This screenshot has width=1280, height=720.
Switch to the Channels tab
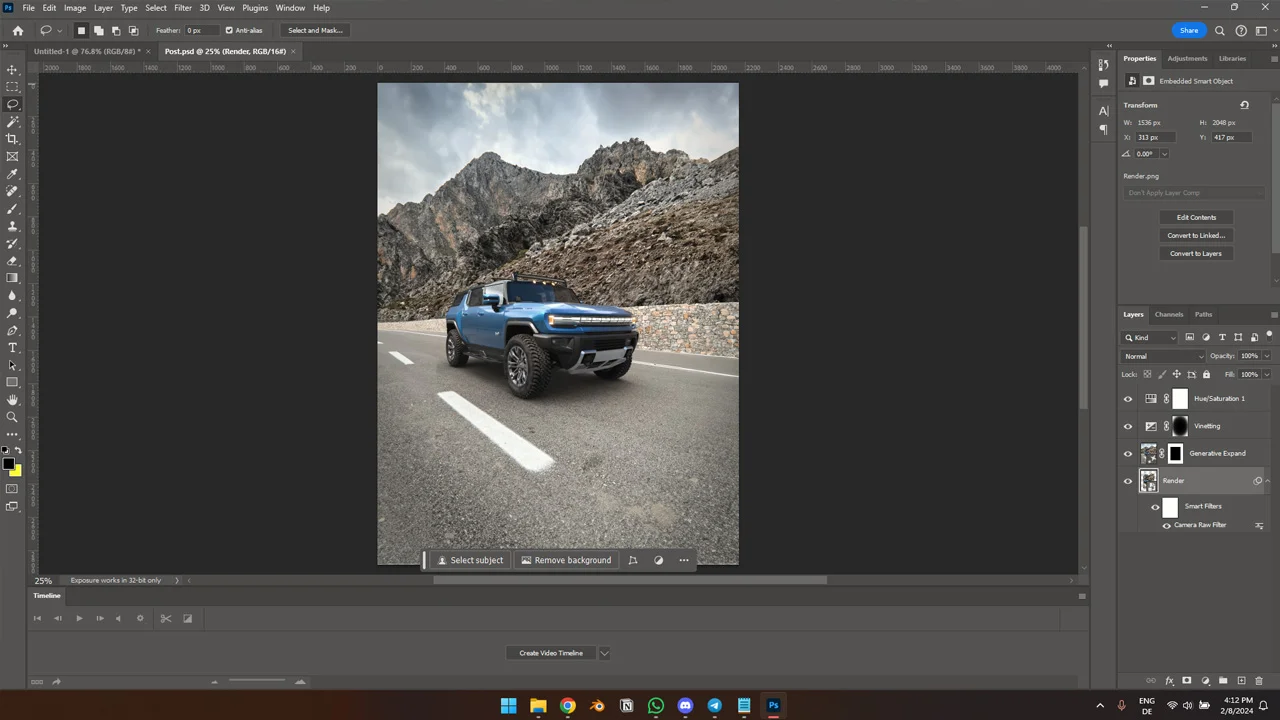(x=1168, y=314)
